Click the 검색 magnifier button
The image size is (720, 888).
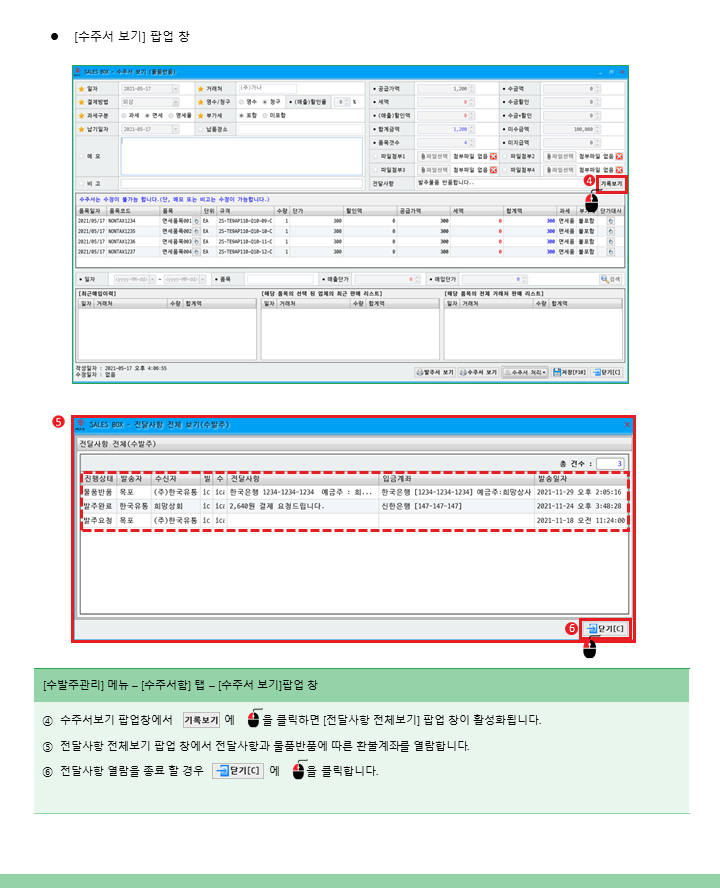pos(611,279)
